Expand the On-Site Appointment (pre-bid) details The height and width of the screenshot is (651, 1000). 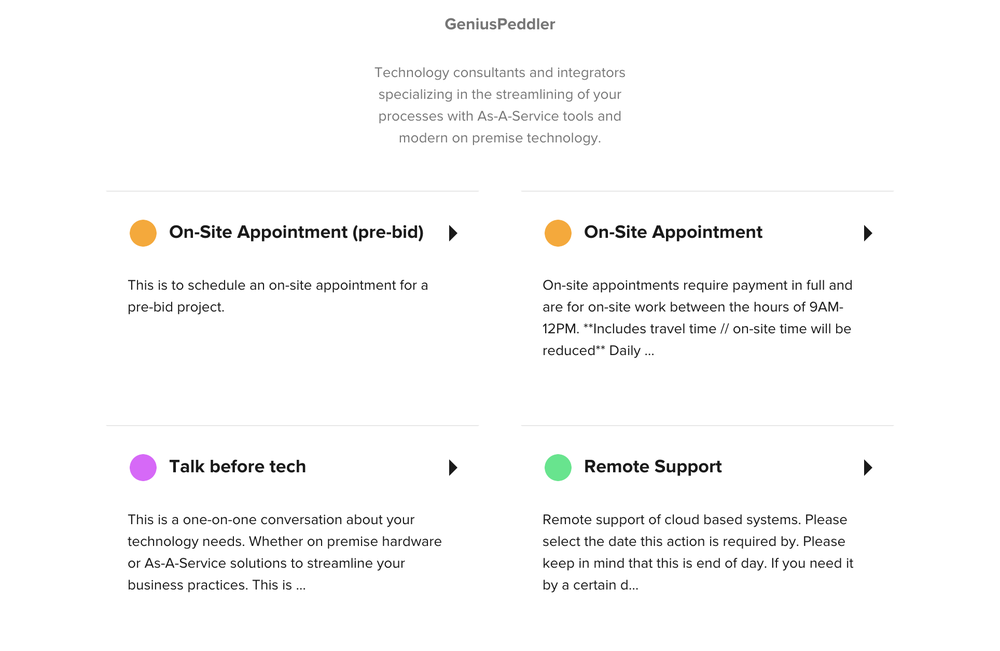coord(452,233)
